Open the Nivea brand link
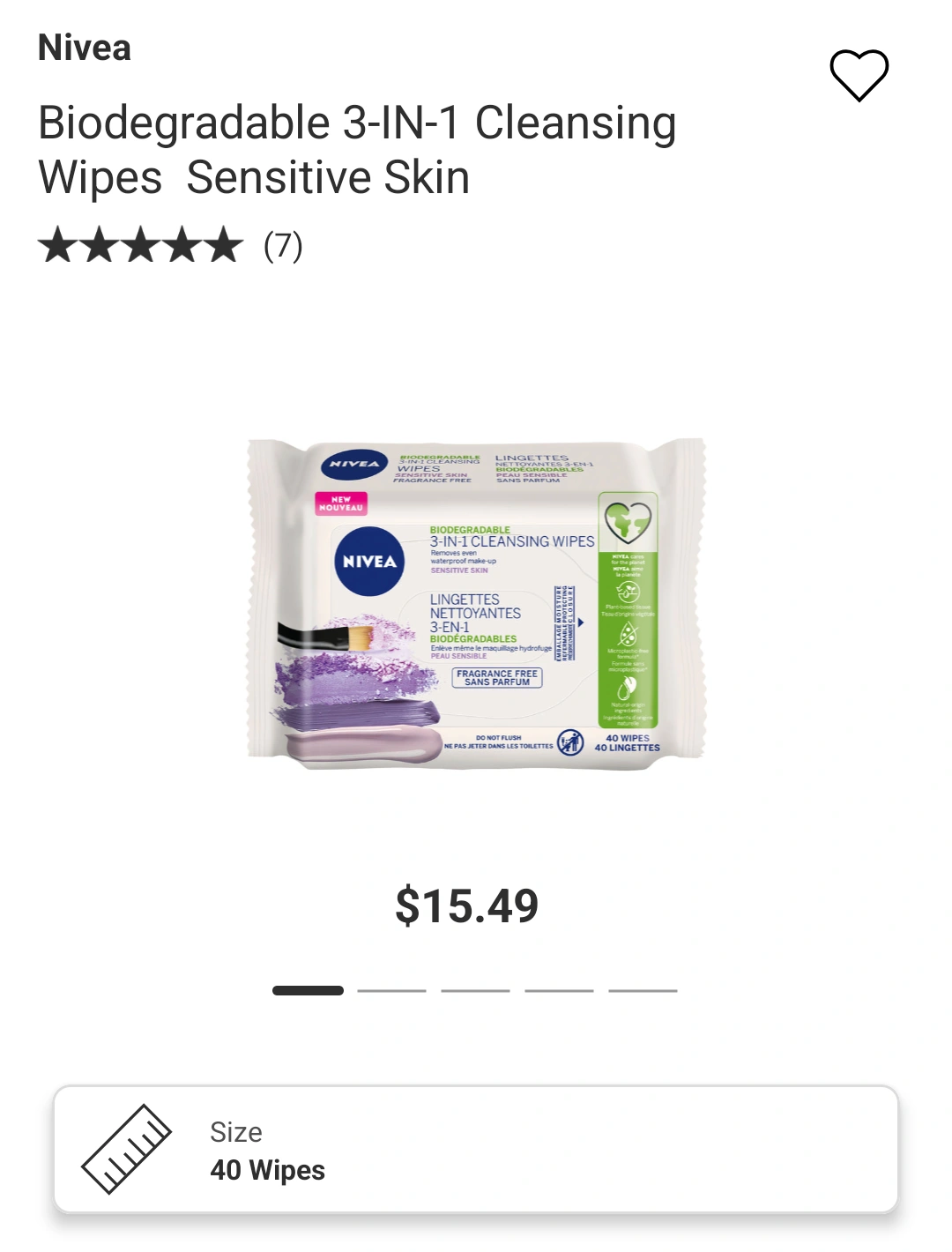Image resolution: width=952 pixels, height=1252 pixels. (x=85, y=48)
